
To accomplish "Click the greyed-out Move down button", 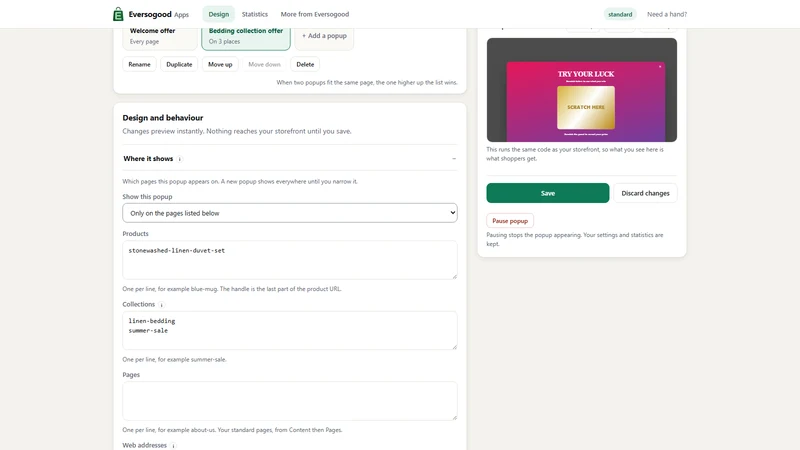I will point(264,64).
